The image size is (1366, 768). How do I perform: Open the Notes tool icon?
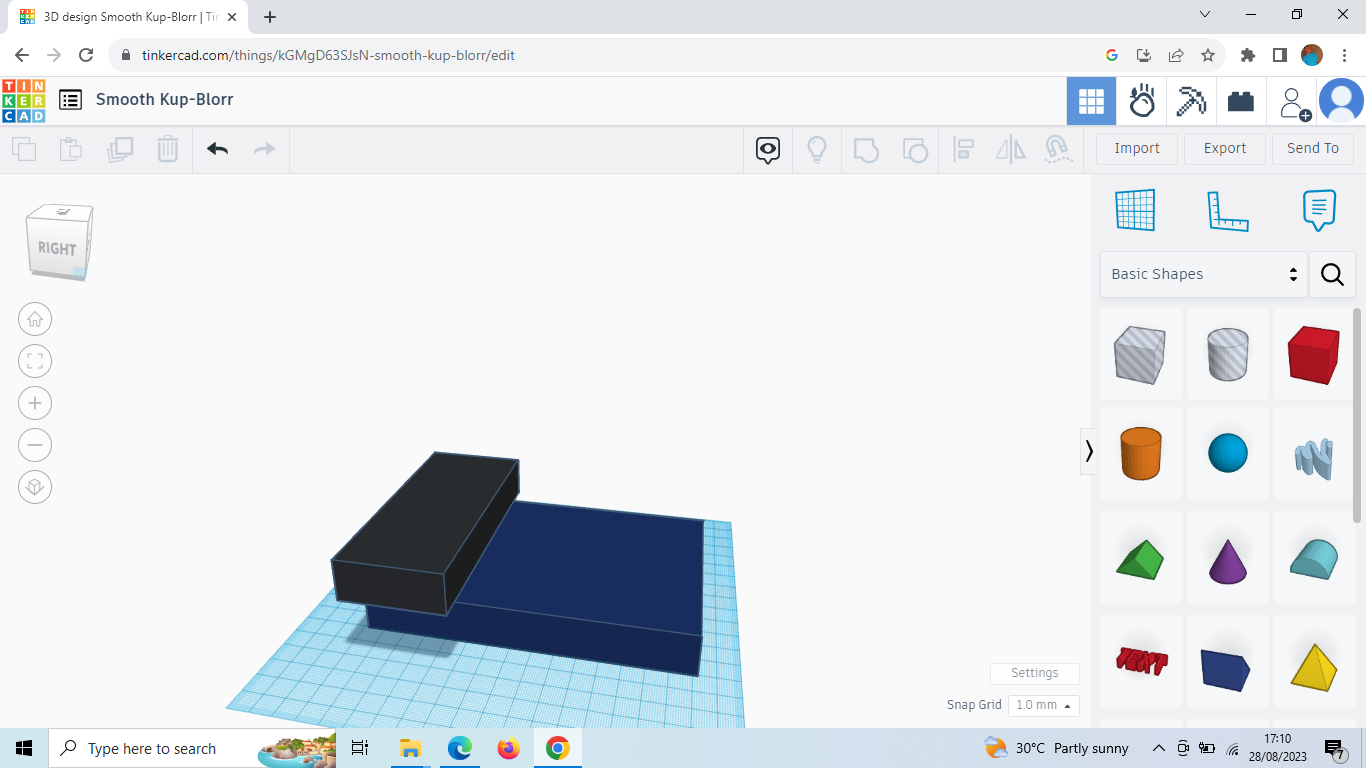click(1318, 210)
